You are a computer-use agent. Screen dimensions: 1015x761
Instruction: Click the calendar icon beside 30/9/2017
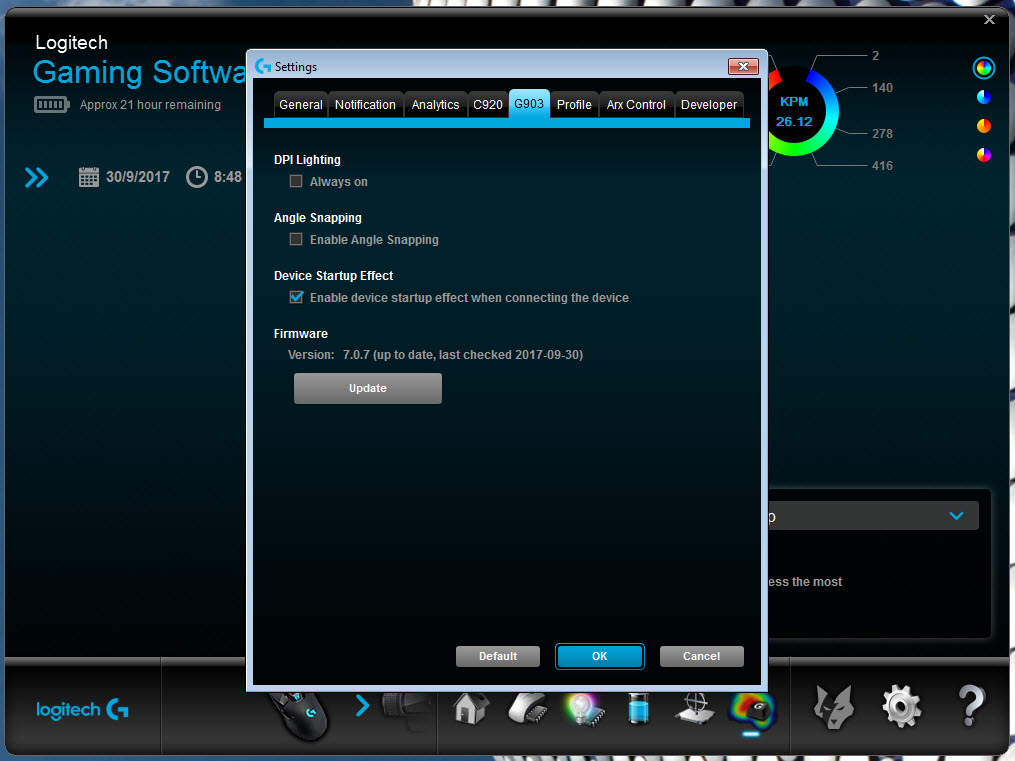coord(89,177)
